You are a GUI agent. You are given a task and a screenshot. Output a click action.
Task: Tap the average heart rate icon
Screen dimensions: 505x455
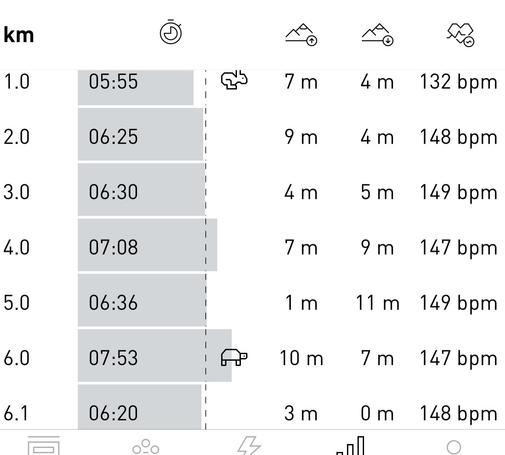(x=461, y=35)
